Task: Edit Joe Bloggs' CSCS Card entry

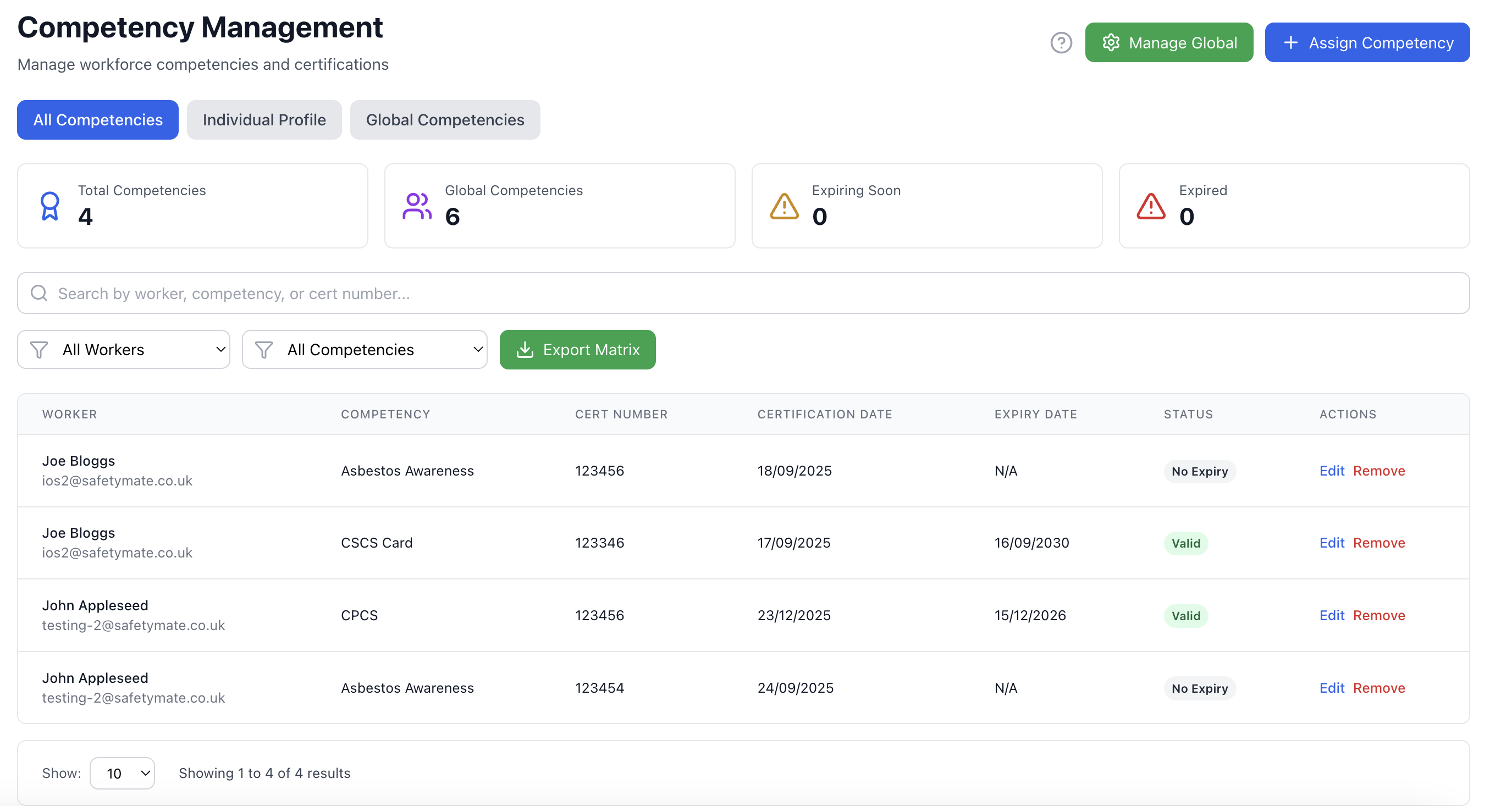Action: [1332, 543]
